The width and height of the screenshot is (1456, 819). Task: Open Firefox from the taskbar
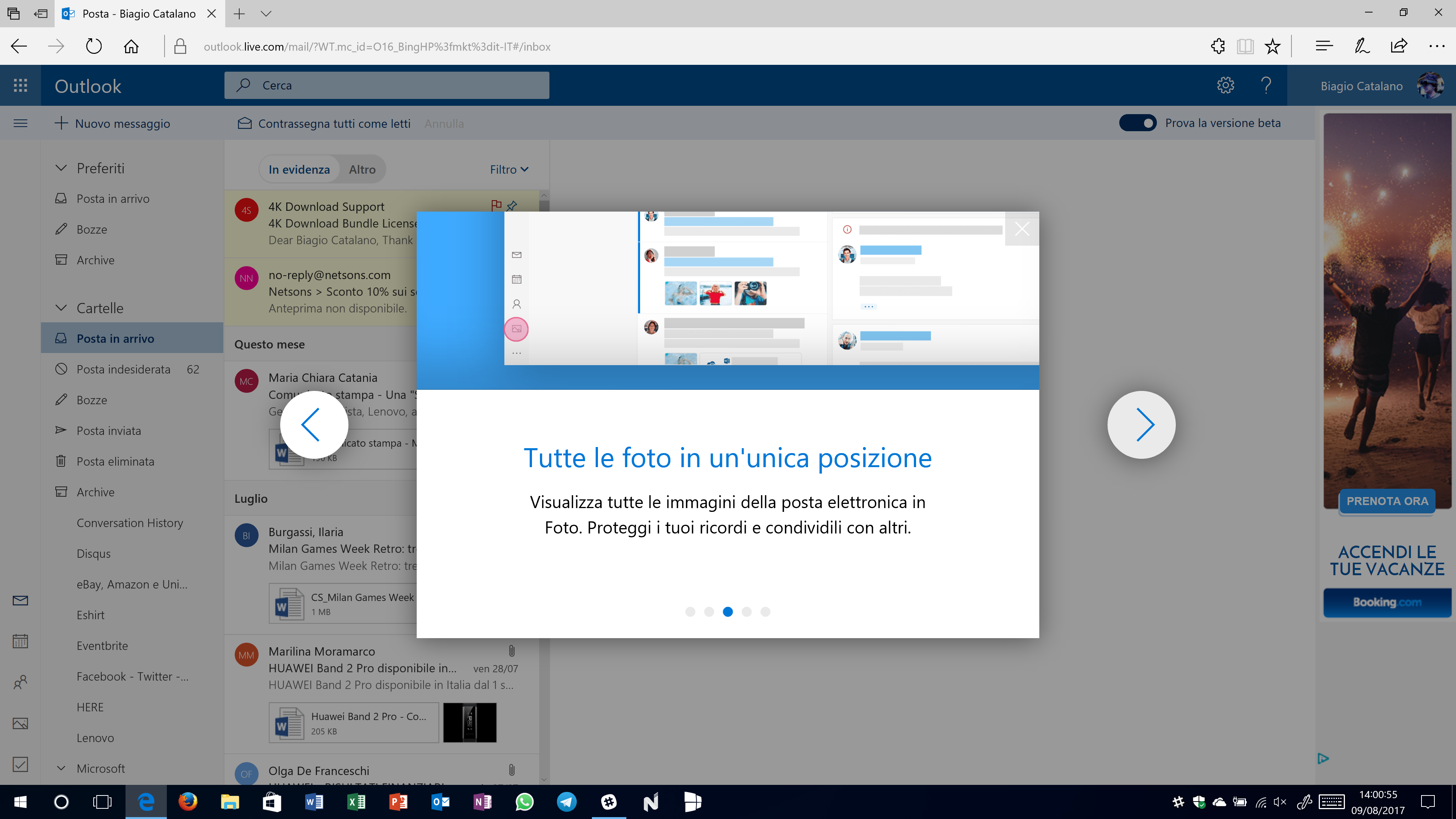point(188,802)
